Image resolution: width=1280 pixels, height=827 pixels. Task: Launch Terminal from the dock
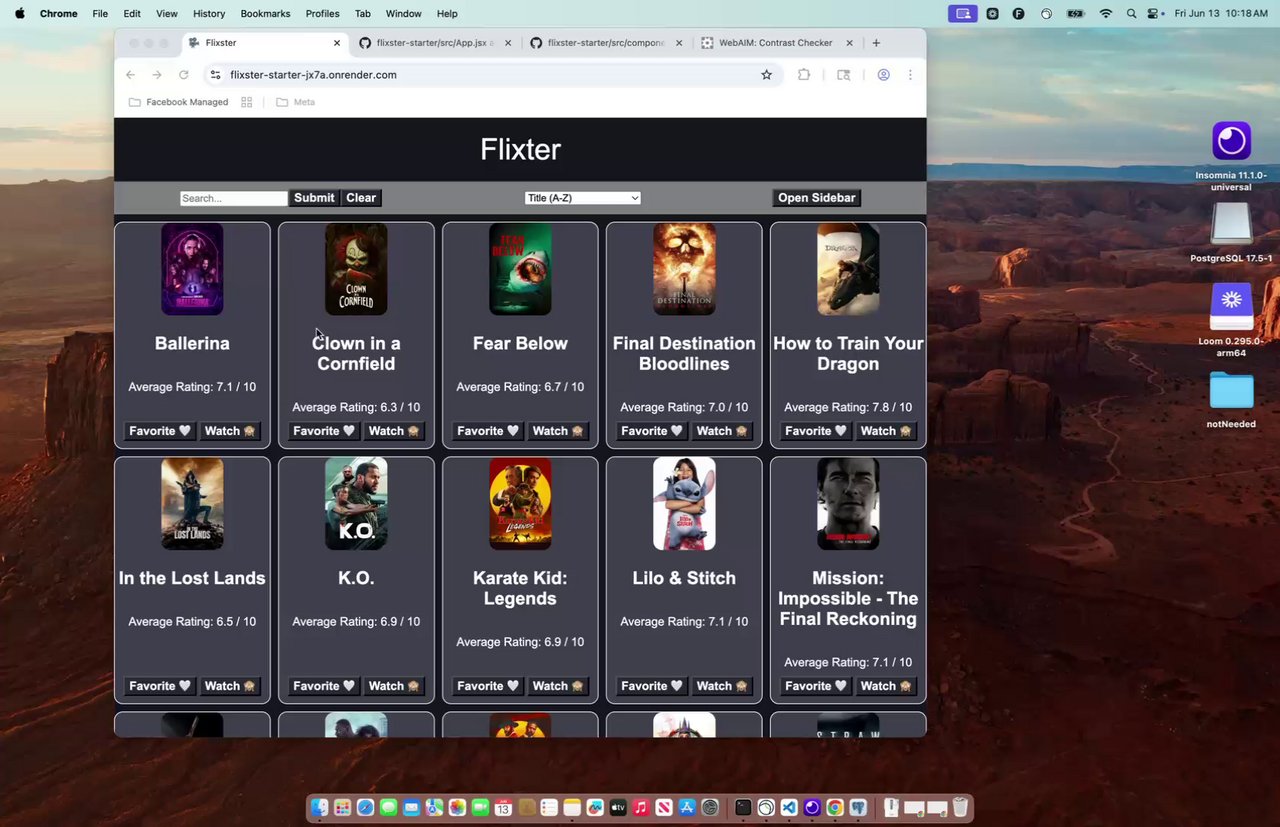(x=743, y=808)
